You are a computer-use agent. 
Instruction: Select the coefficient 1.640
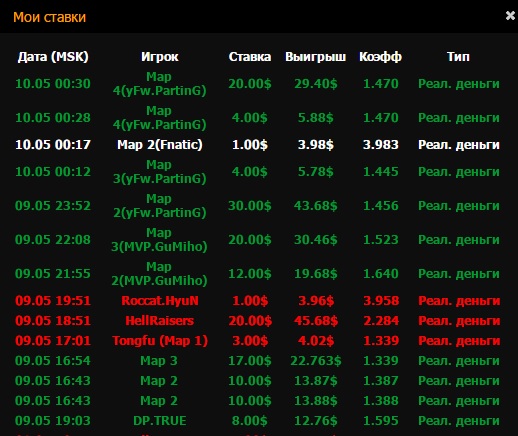coord(380,274)
